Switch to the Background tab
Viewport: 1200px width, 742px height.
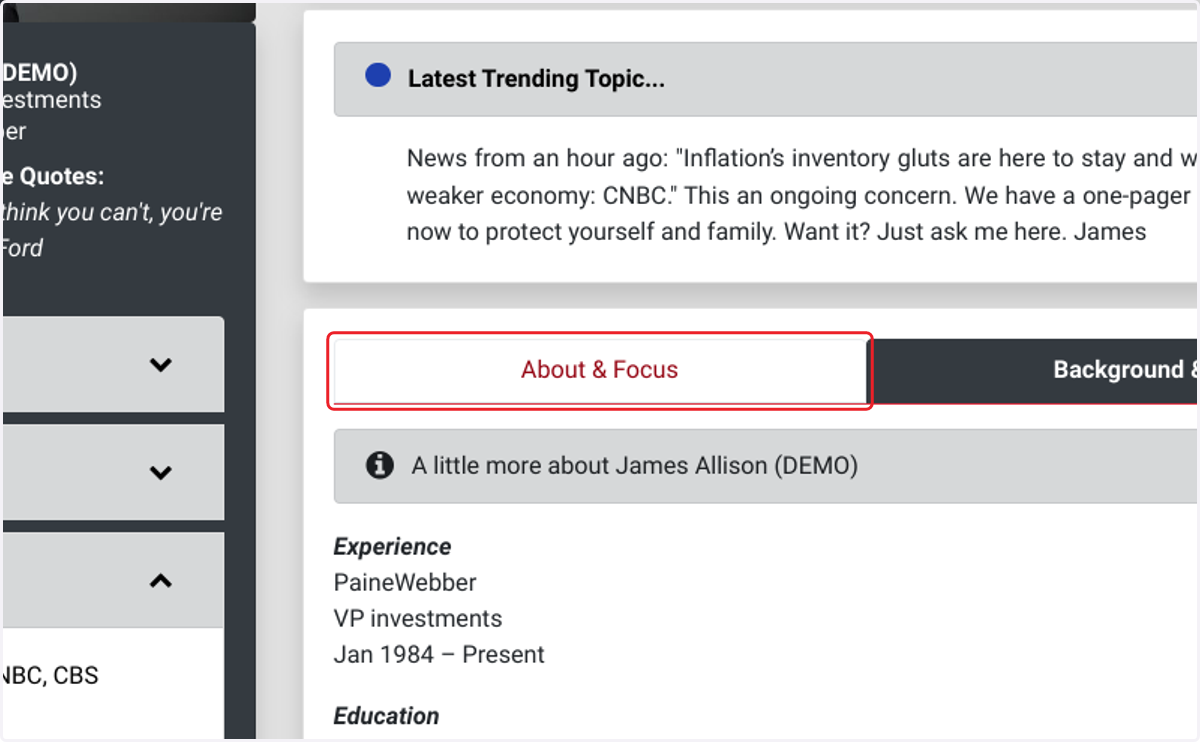(1035, 370)
